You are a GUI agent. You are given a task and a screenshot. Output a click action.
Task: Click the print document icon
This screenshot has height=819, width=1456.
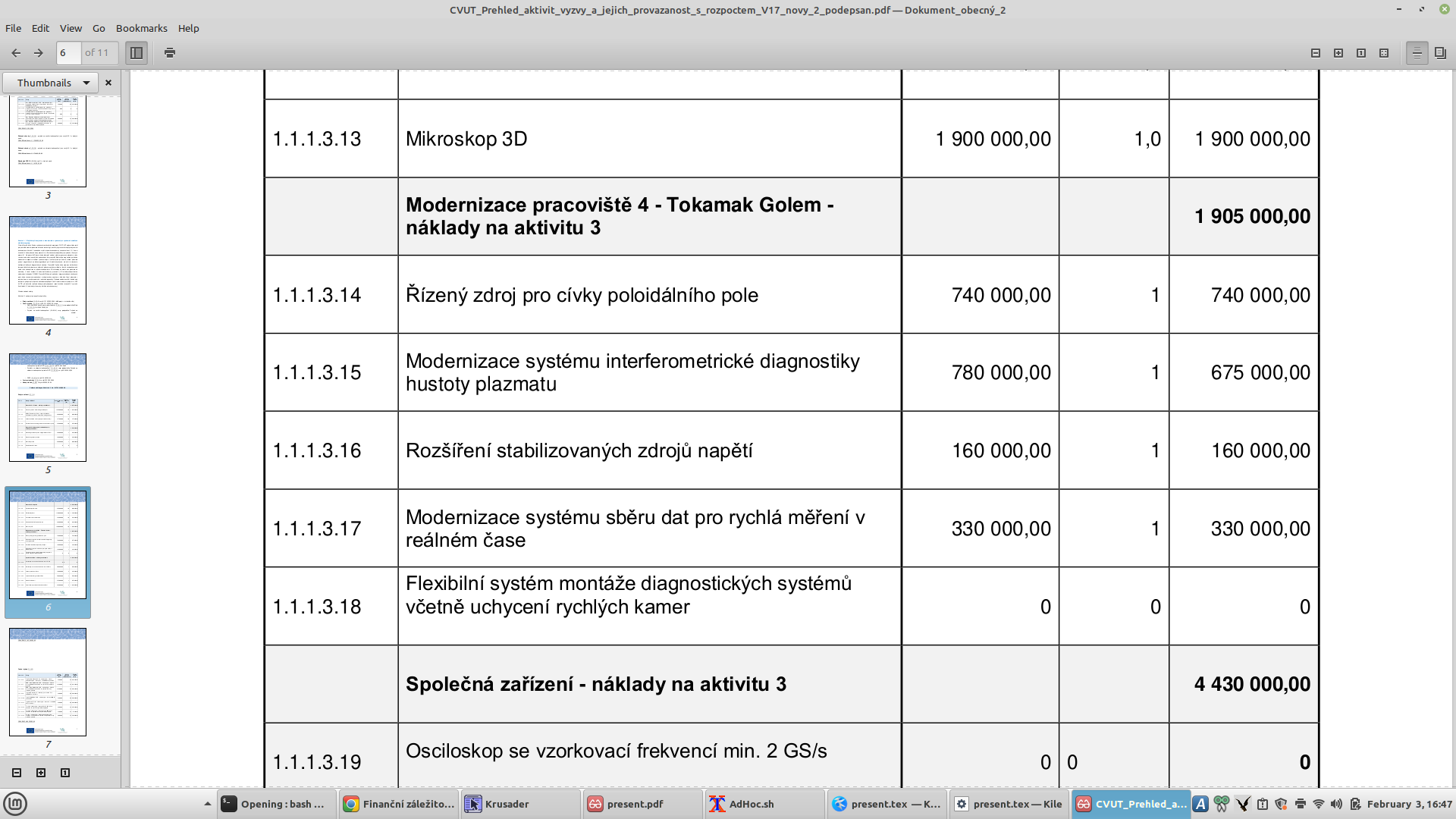click(x=170, y=53)
